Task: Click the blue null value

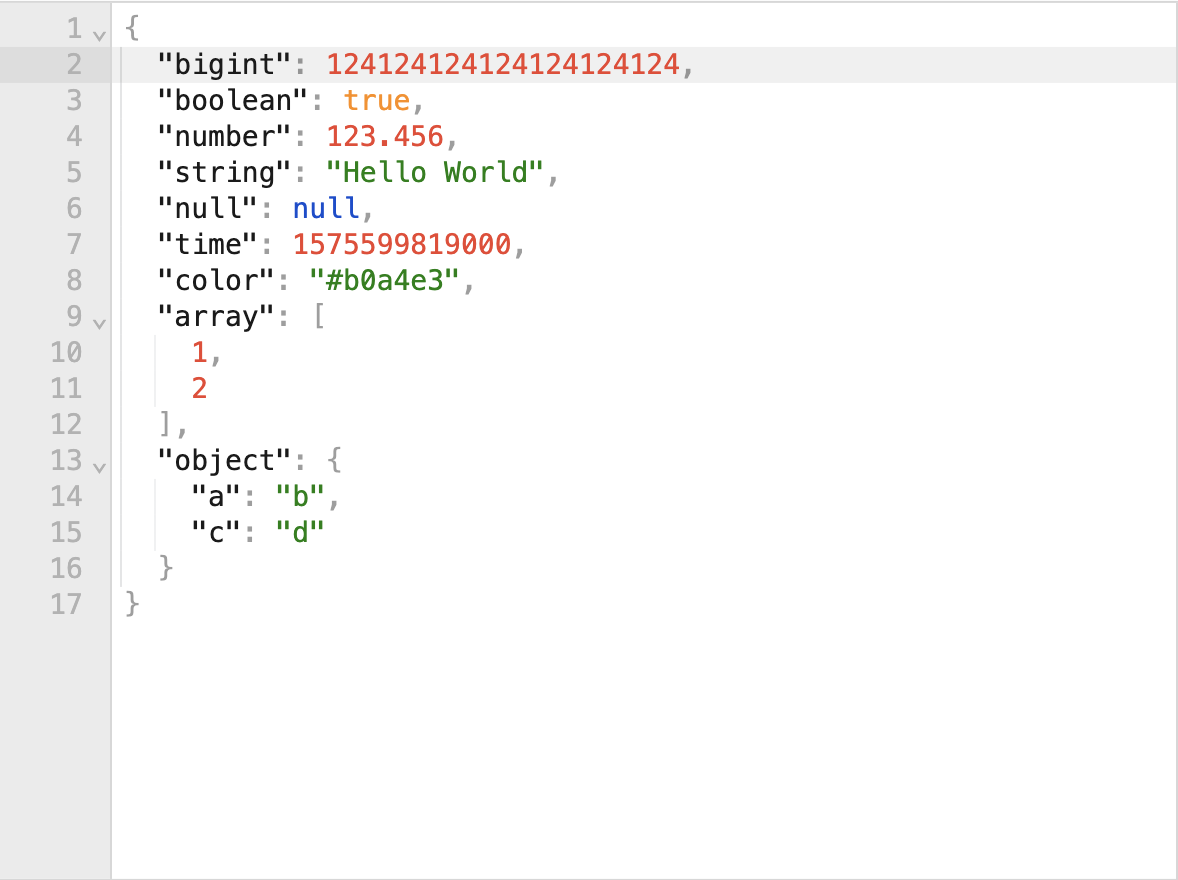Action: click(x=326, y=208)
